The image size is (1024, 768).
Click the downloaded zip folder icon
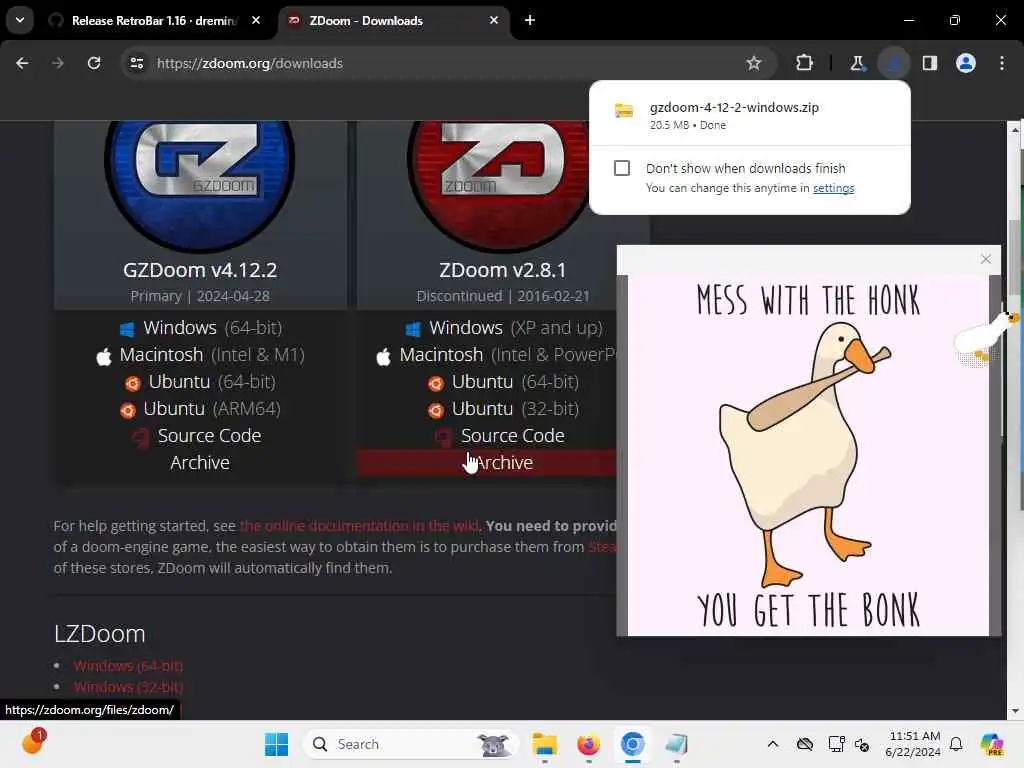(624, 110)
